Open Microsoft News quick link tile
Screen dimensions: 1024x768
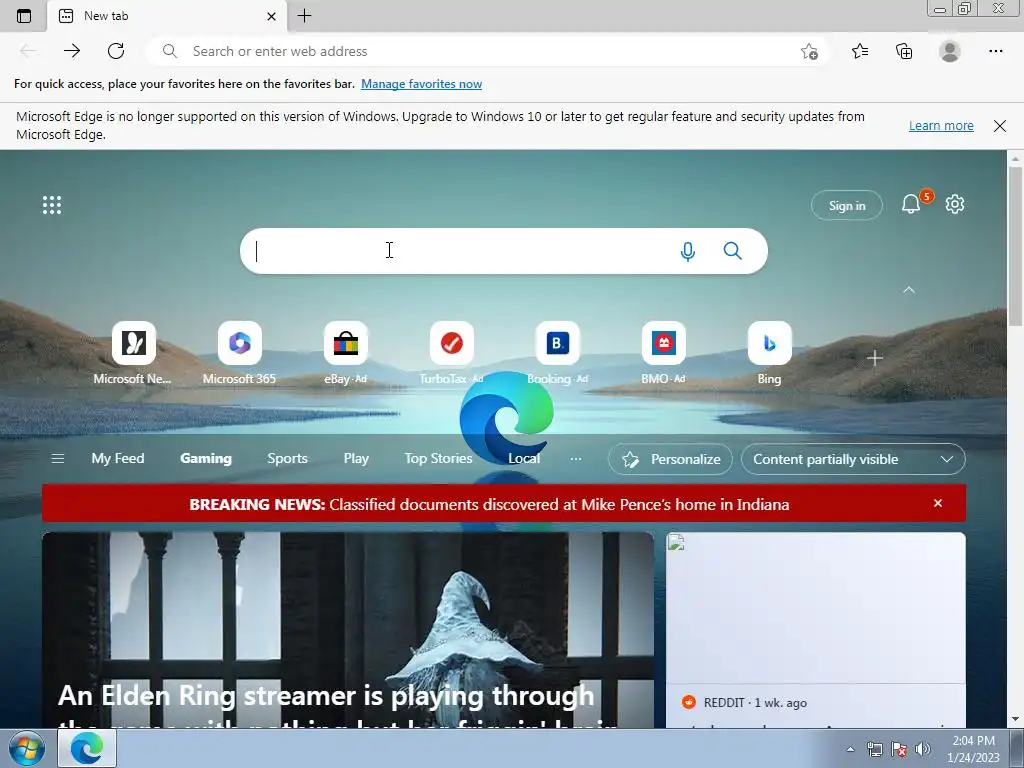click(133, 353)
